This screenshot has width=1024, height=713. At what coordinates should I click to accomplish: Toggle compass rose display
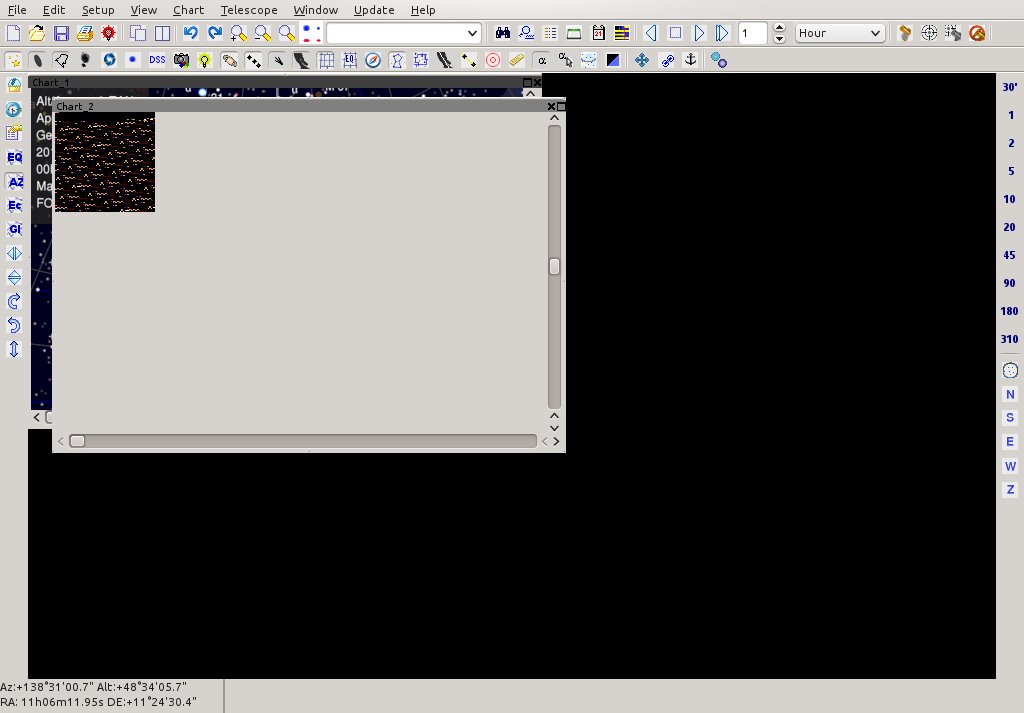pyautogui.click(x=373, y=60)
